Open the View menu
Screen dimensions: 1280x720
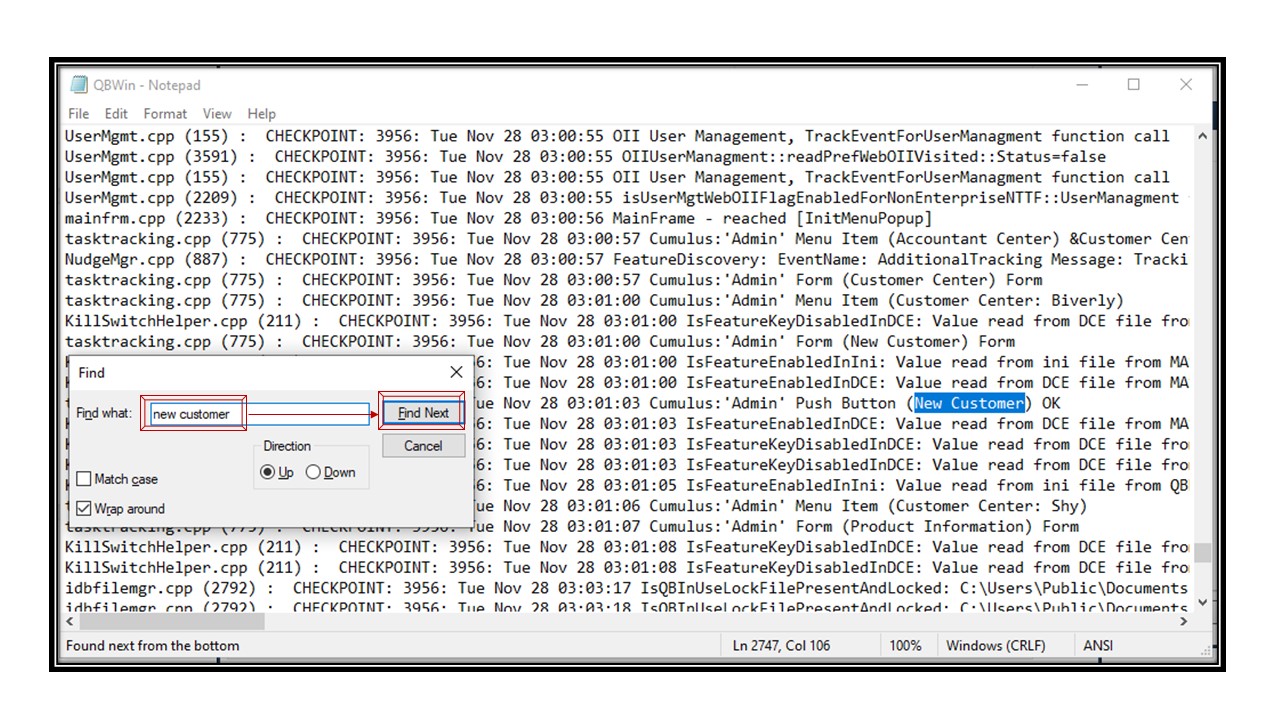coord(217,114)
